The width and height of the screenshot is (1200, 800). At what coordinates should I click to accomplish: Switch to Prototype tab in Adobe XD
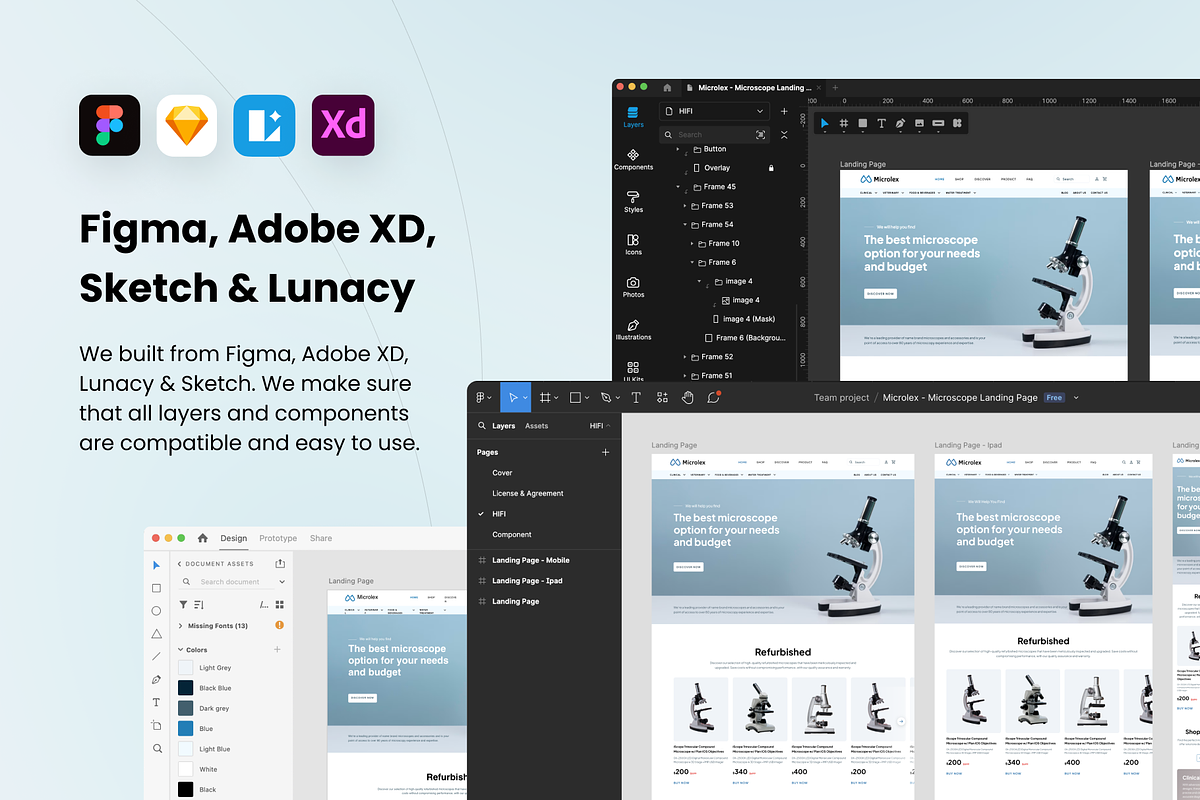pos(278,538)
